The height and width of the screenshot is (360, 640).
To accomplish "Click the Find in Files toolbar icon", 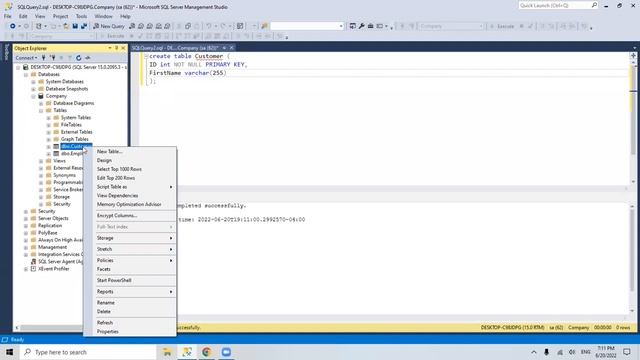I will click(x=264, y=26).
